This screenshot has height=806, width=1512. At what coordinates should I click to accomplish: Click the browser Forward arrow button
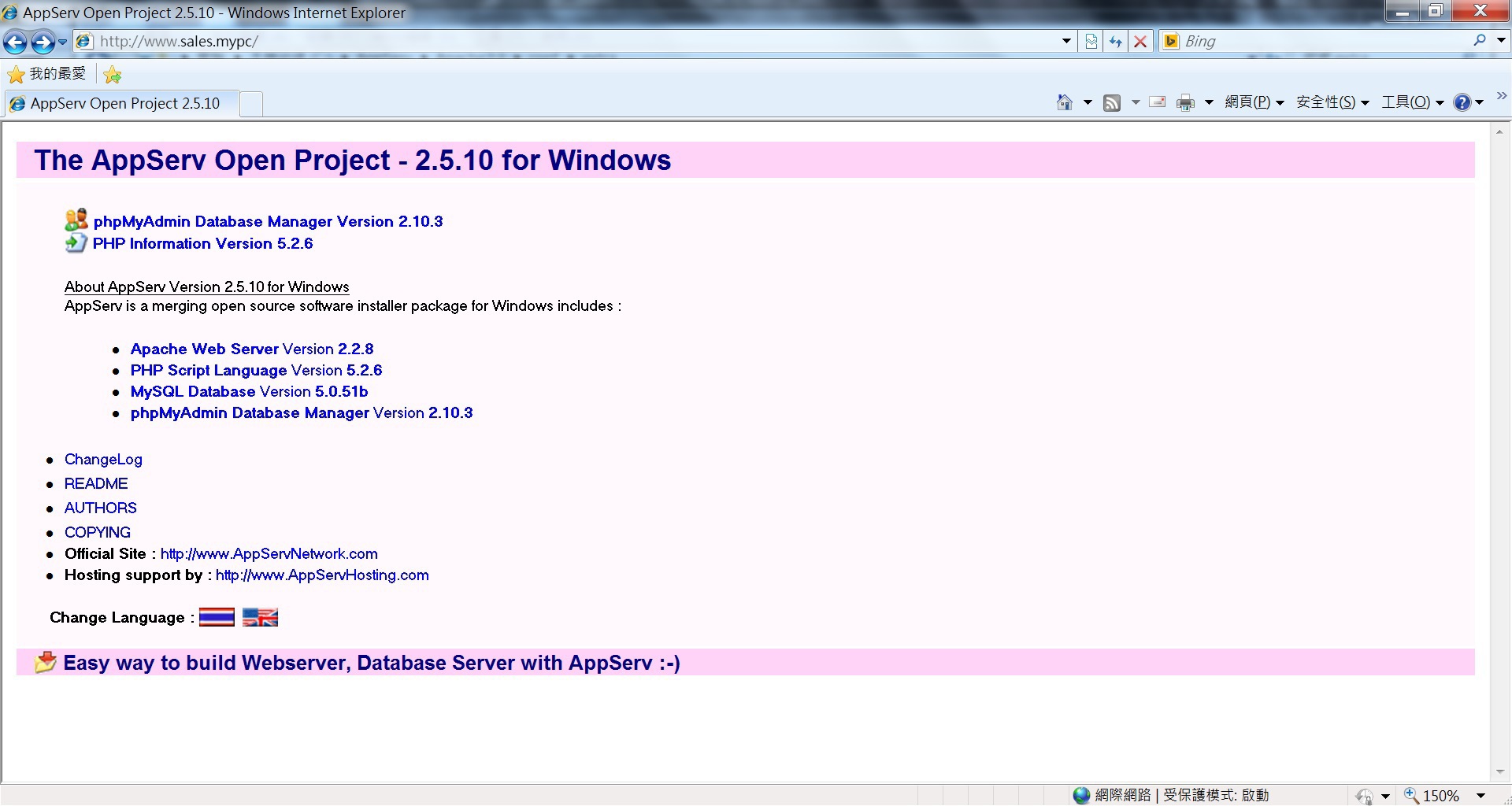(x=43, y=42)
